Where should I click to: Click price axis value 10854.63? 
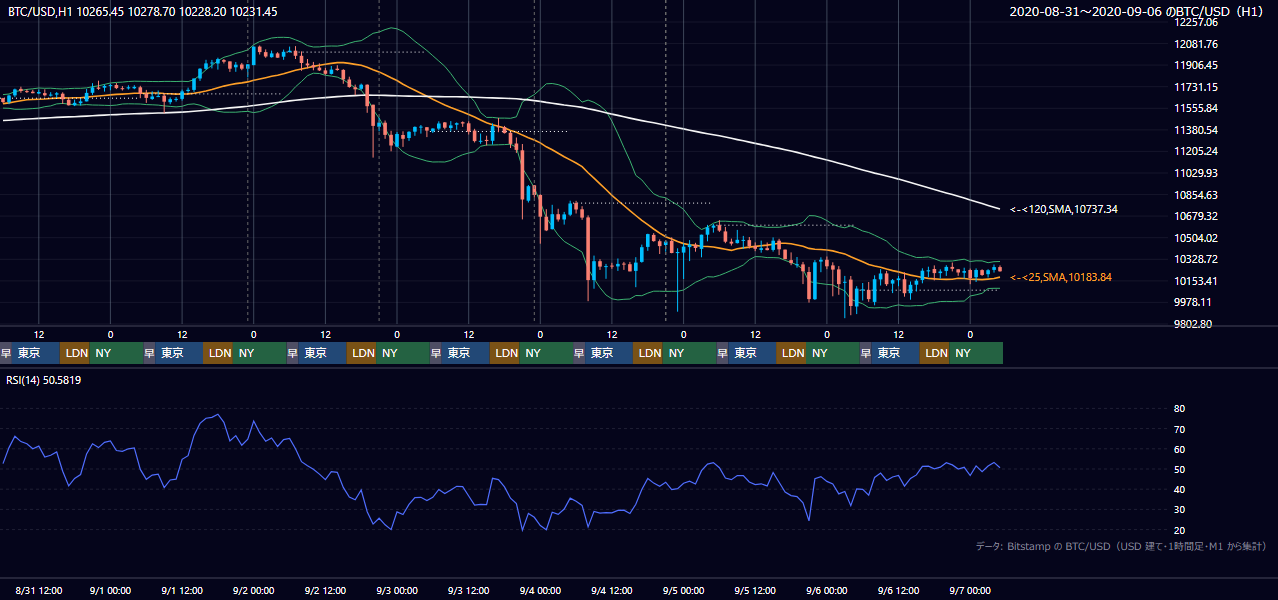tap(1196, 195)
